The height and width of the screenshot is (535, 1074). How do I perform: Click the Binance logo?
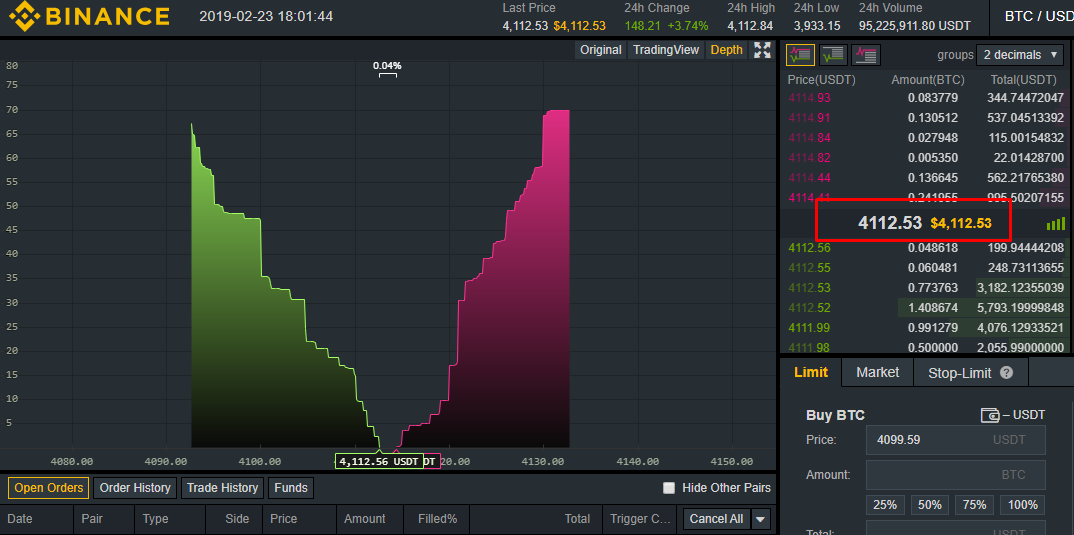point(89,15)
